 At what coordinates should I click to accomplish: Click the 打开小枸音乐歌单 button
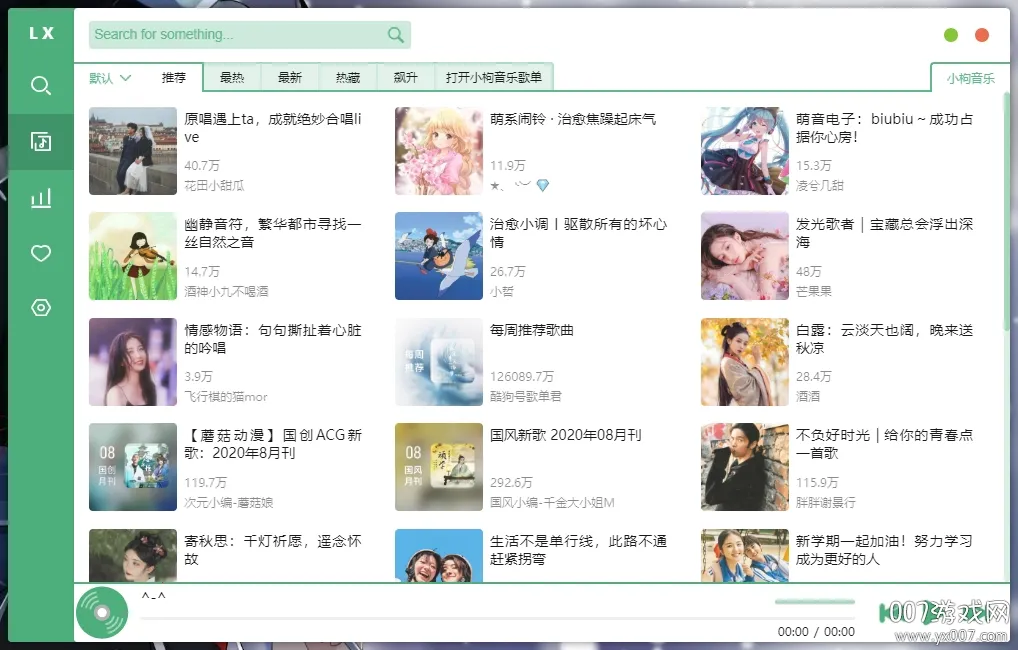click(494, 77)
